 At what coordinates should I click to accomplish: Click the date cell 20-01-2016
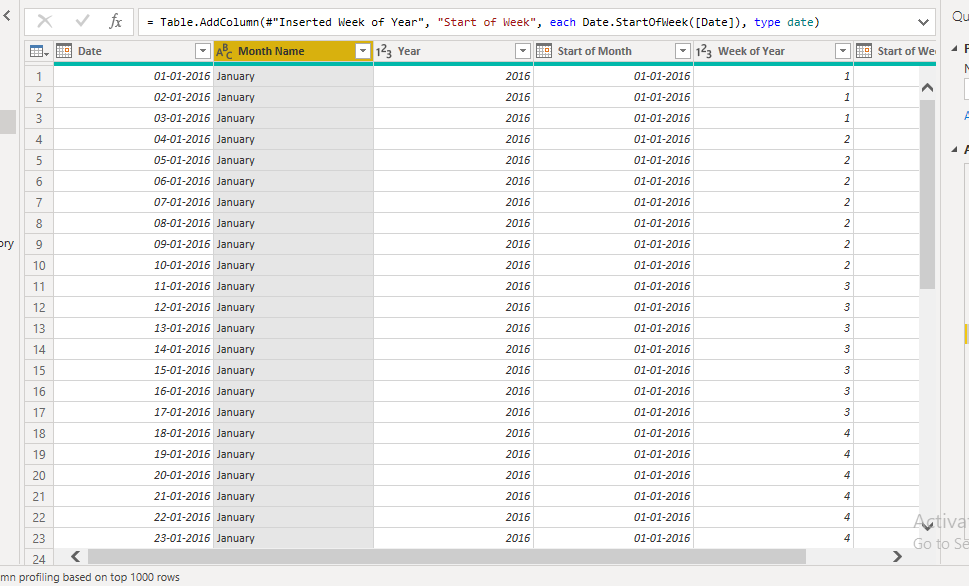133,476
